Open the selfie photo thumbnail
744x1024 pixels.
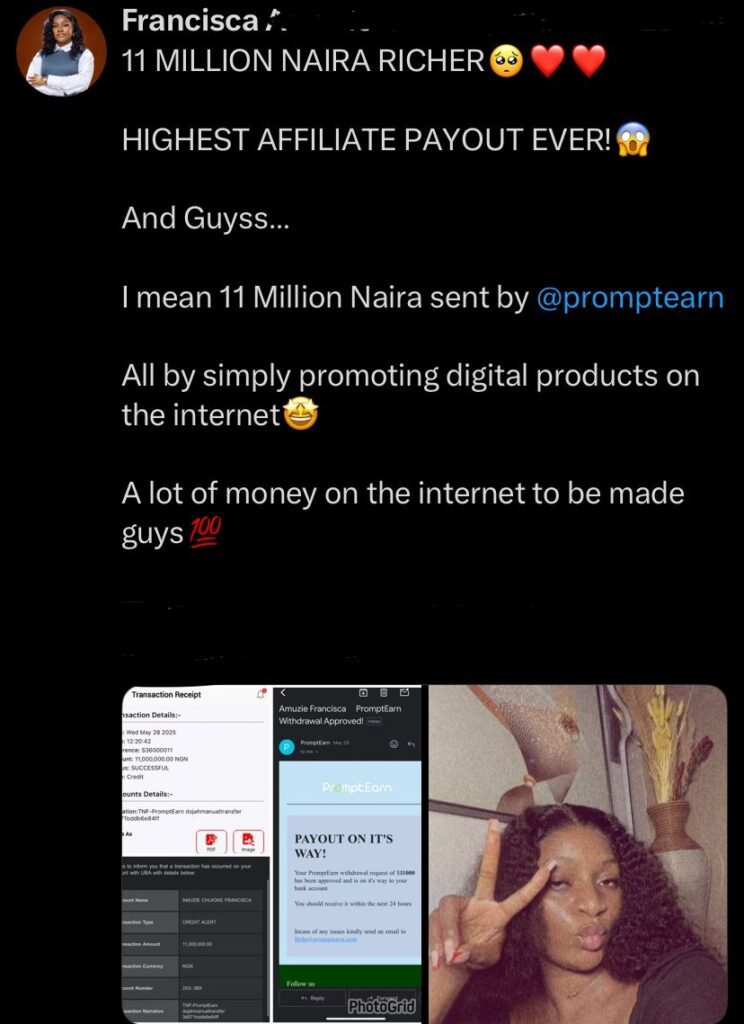point(578,853)
